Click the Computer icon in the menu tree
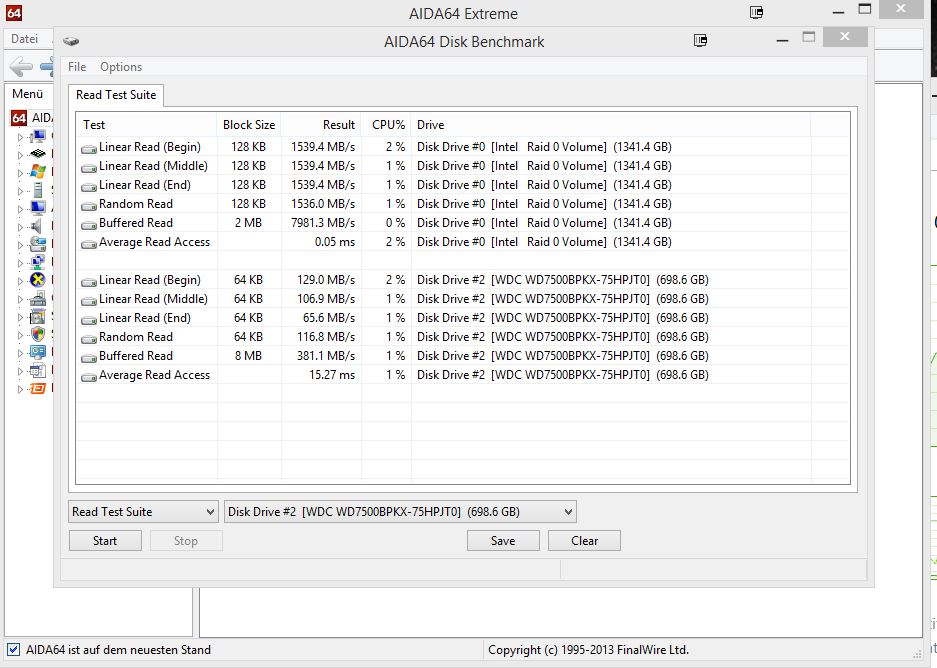The width and height of the screenshot is (937, 668). 38,136
